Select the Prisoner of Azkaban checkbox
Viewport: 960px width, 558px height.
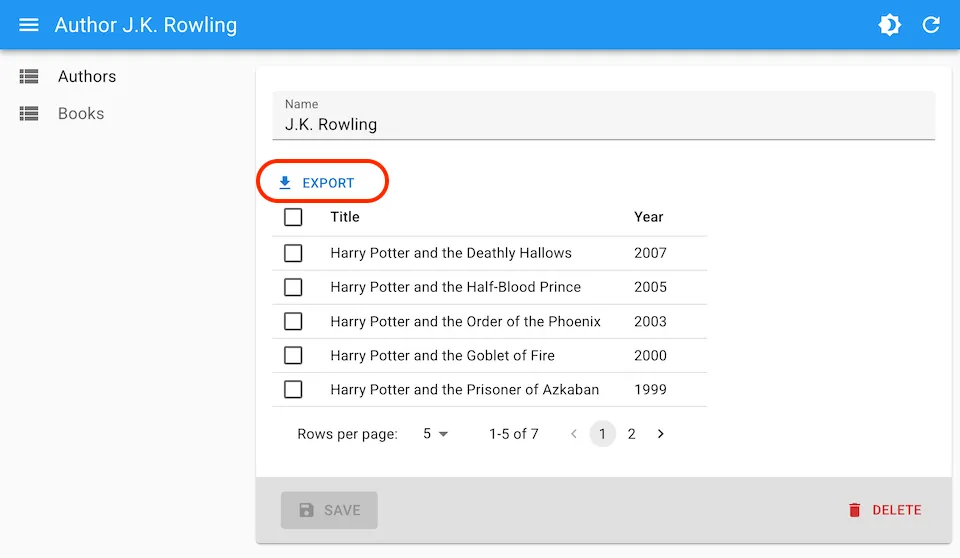tap(293, 390)
